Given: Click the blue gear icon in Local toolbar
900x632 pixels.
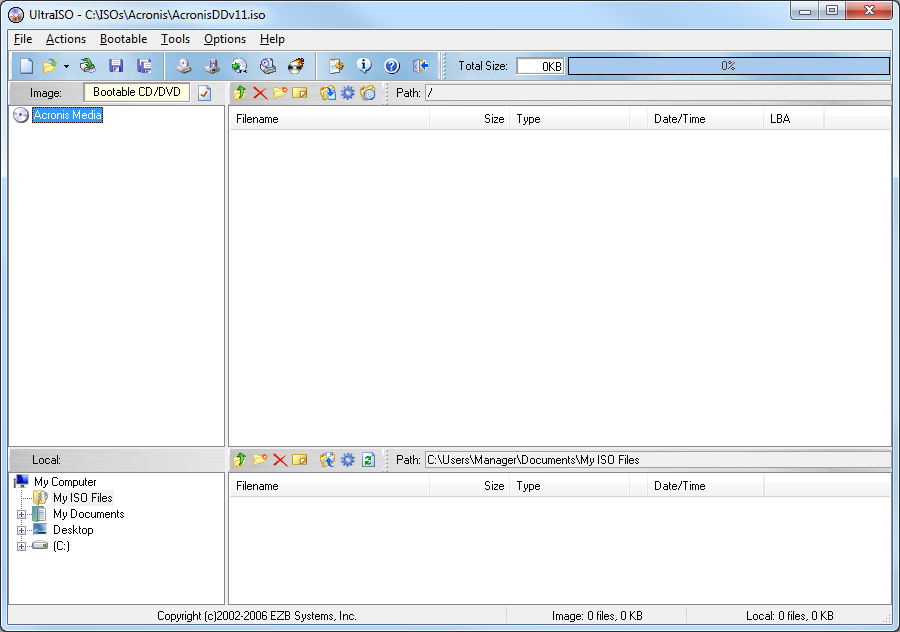Looking at the screenshot, I should click(x=348, y=460).
